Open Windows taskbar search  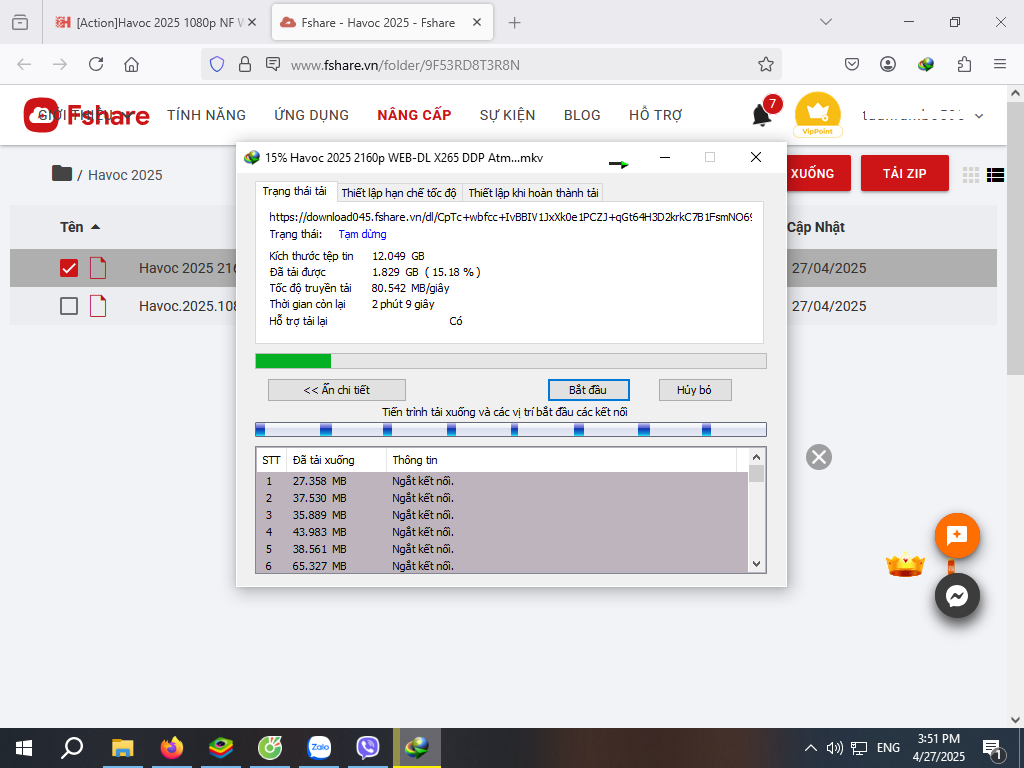click(72, 748)
